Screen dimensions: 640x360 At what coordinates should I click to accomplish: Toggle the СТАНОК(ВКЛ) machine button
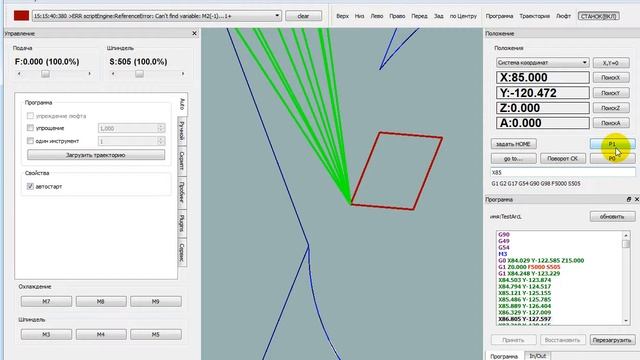point(598,16)
